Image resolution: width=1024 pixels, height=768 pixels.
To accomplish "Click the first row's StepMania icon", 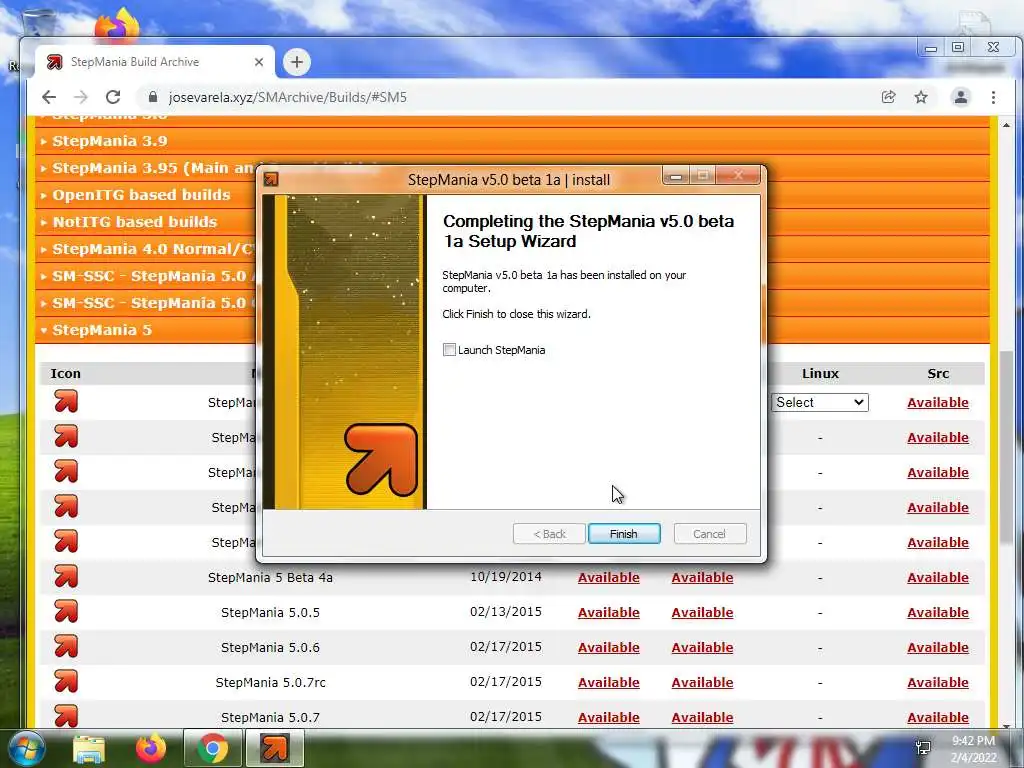I will coord(66,401).
